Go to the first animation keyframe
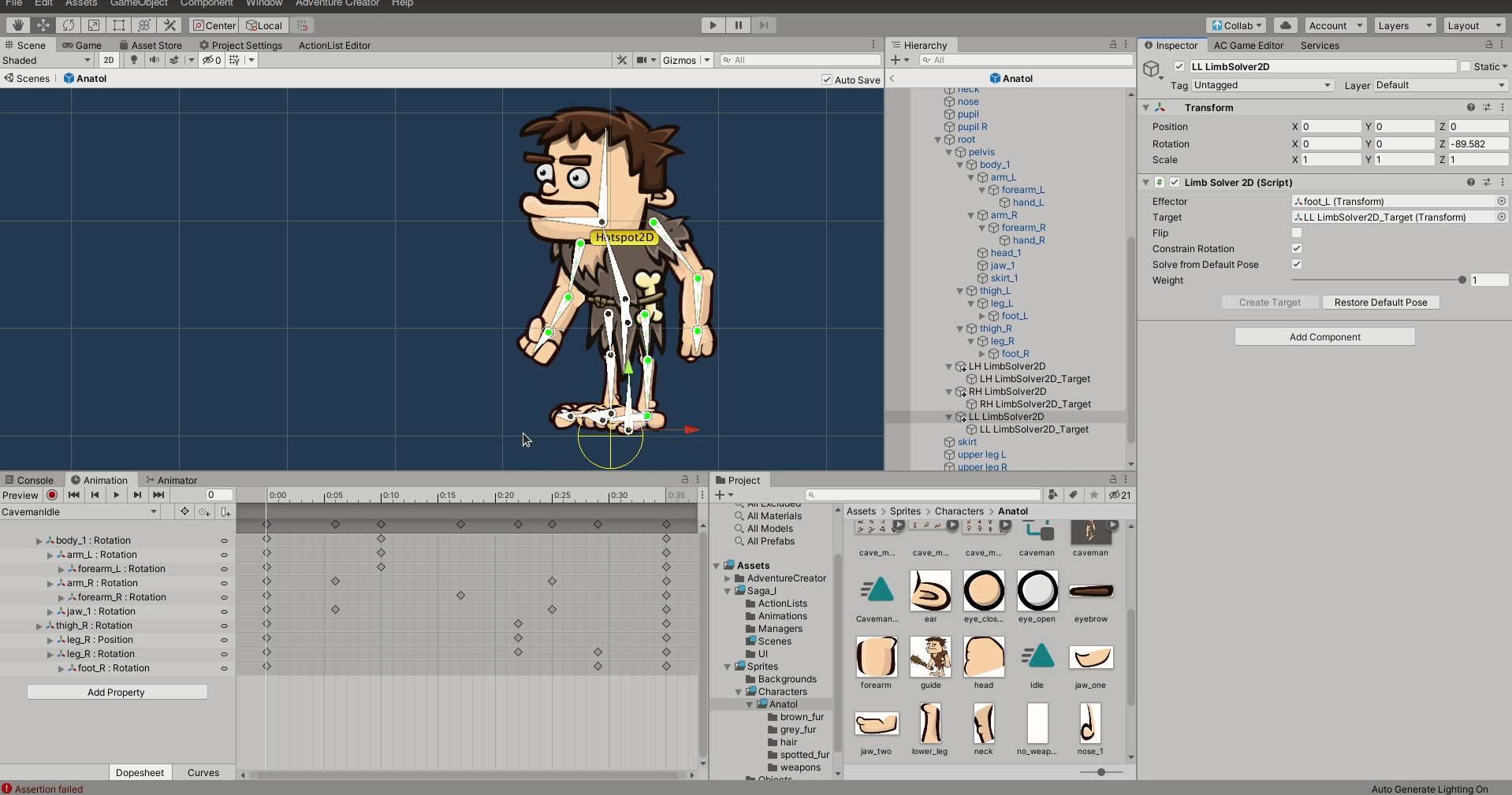This screenshot has height=795, width=1512. (x=74, y=495)
